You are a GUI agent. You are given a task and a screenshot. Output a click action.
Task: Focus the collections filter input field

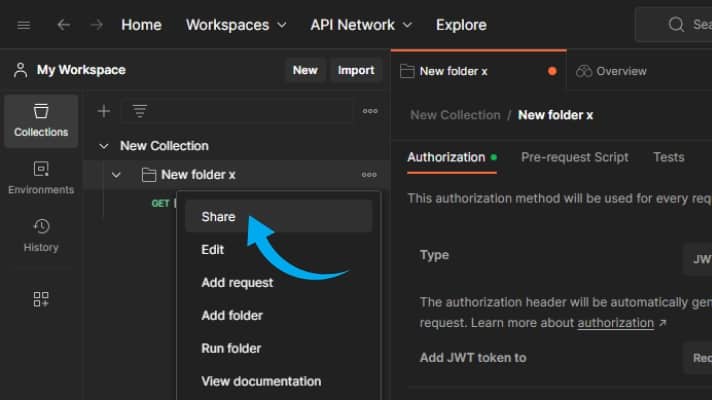coord(237,111)
